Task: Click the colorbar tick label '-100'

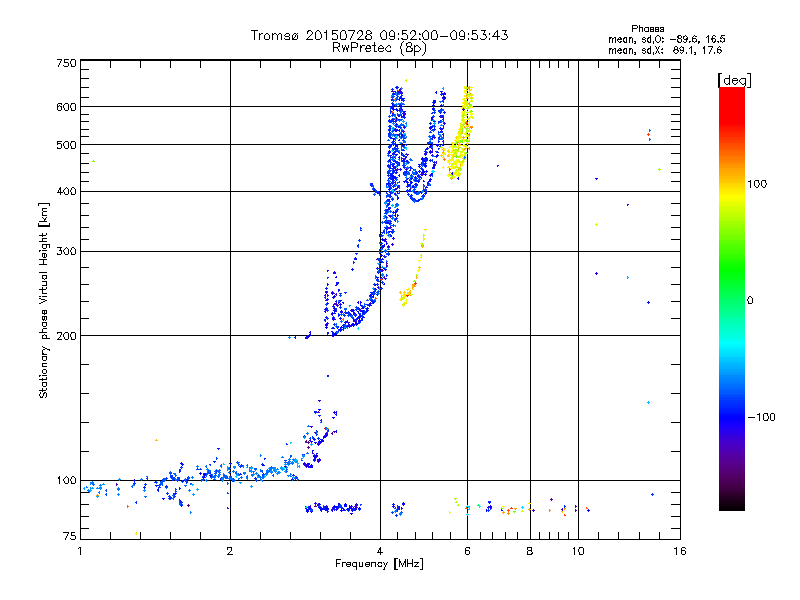Action: coord(761,417)
